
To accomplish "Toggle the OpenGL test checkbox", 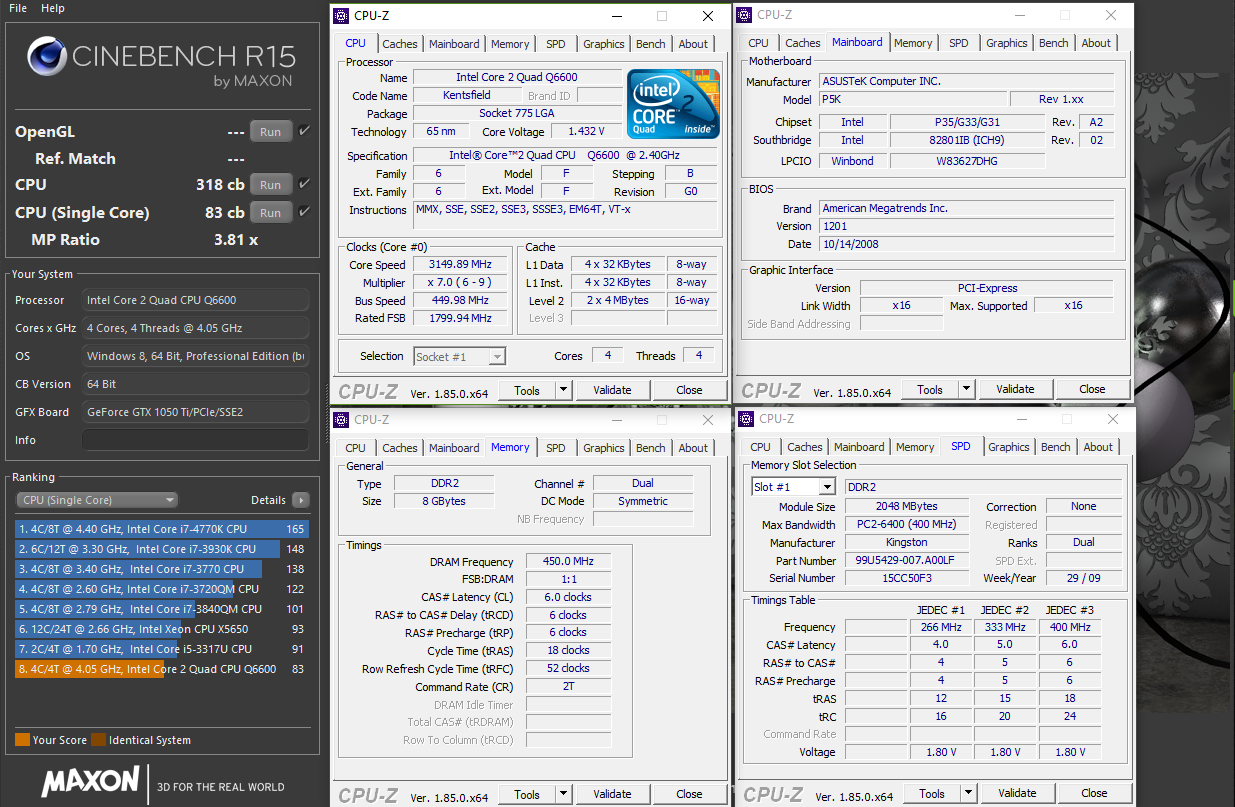I will click(305, 131).
